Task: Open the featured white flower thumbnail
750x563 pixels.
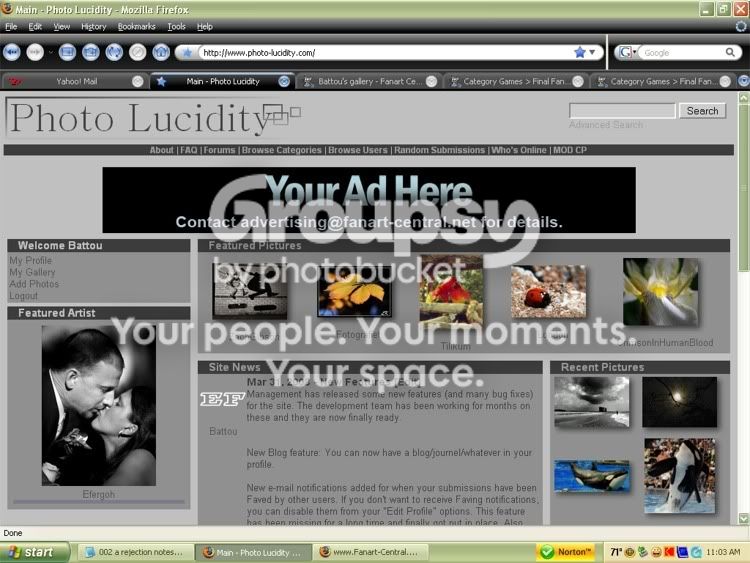Action: (x=661, y=292)
